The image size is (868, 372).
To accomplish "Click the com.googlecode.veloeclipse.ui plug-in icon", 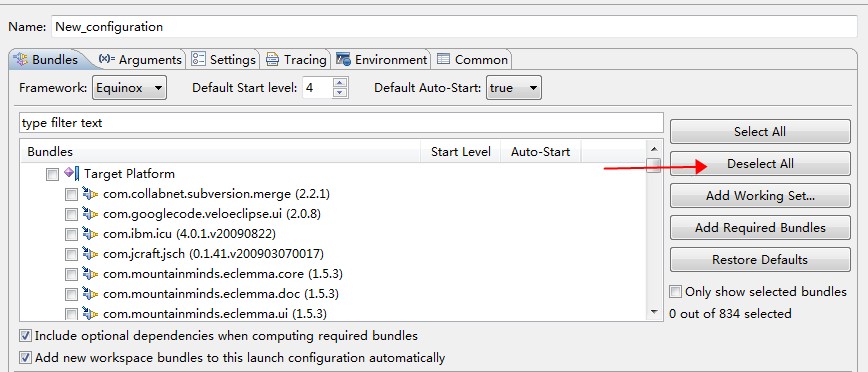I will pos(90,214).
